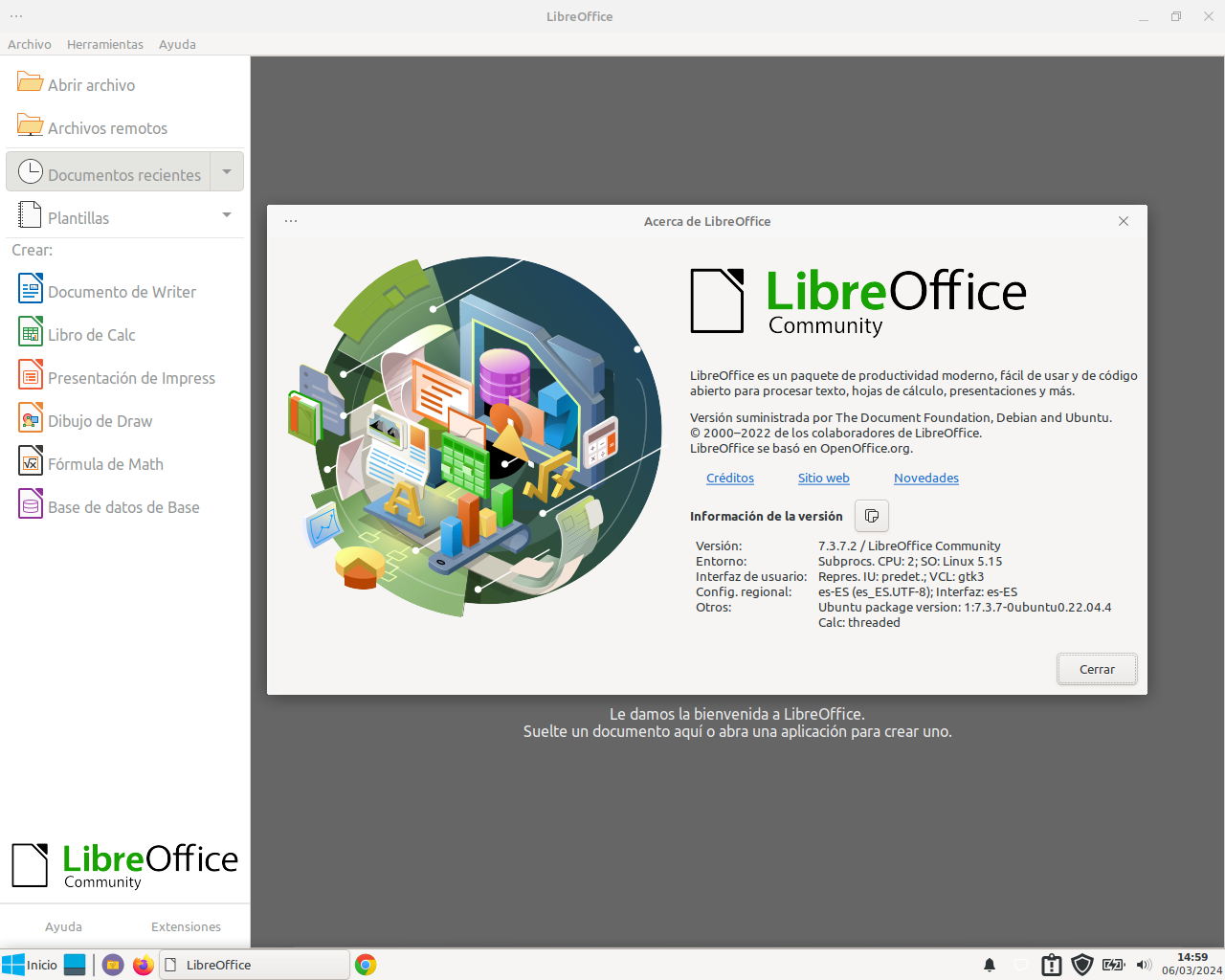Screen dimensions: 1225x980
Task: Create a new Fórmula de Math
Action: tap(124, 463)
